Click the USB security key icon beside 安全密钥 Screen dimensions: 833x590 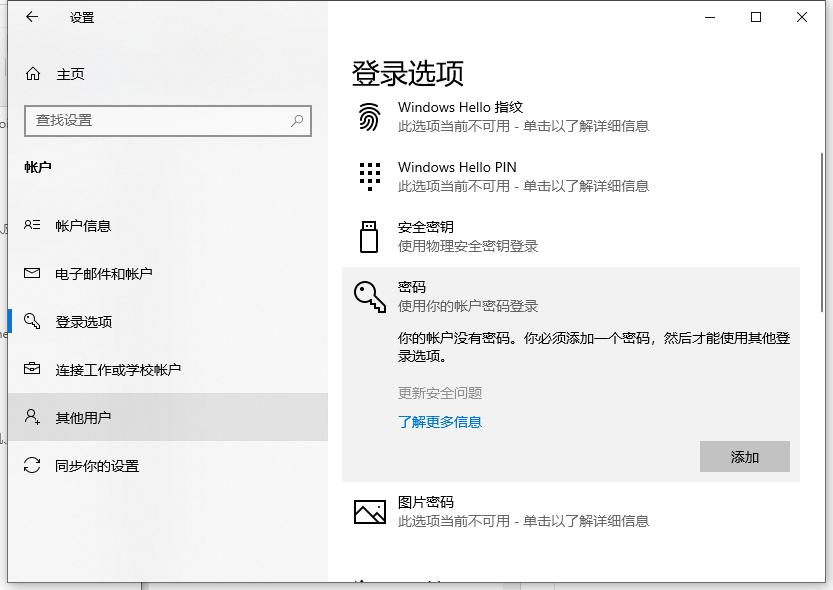[x=370, y=236]
